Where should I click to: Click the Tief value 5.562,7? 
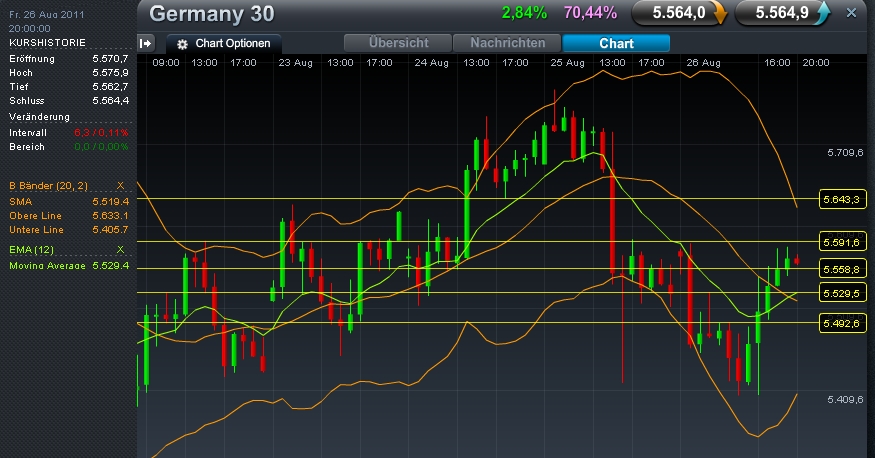(110, 86)
